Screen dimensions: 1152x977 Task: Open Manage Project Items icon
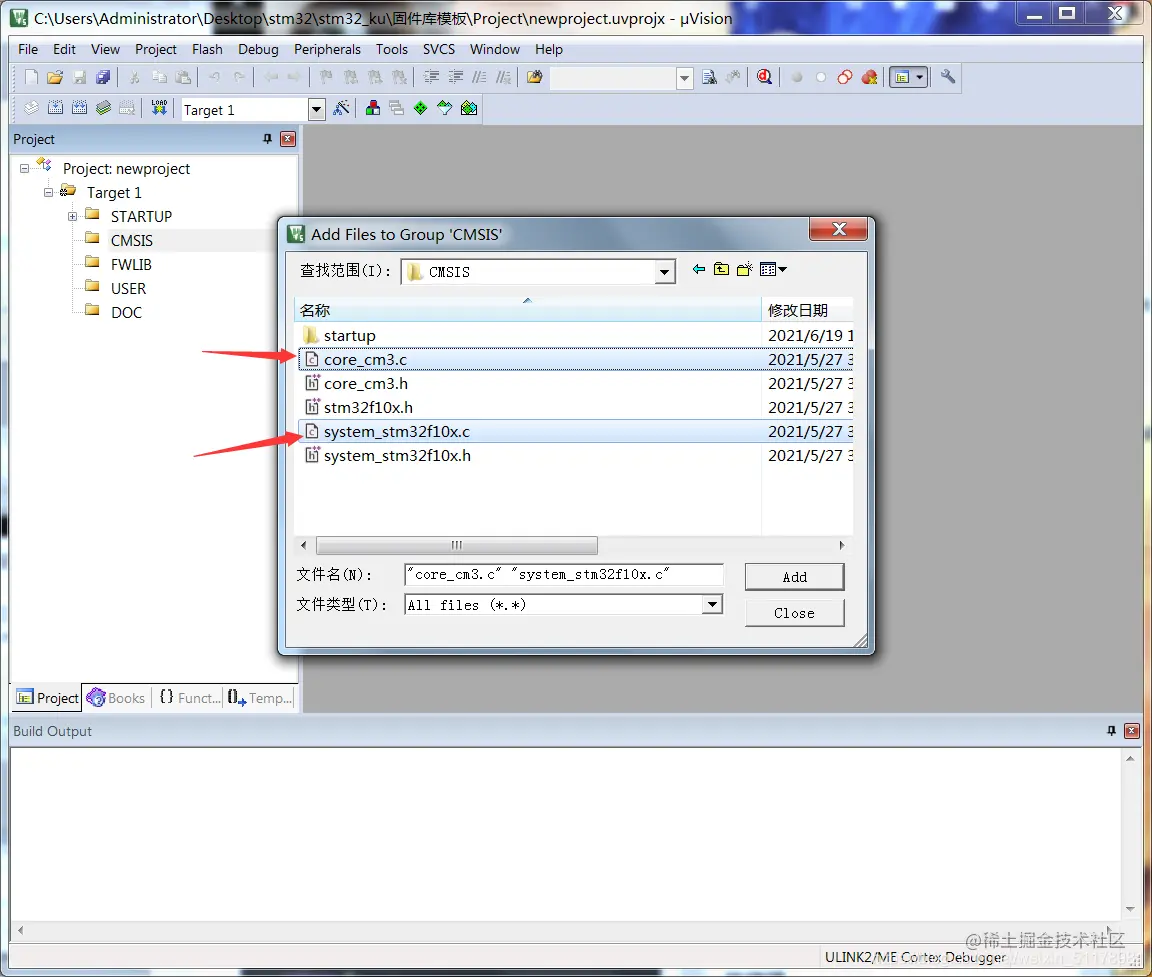pyautogui.click(x=373, y=109)
